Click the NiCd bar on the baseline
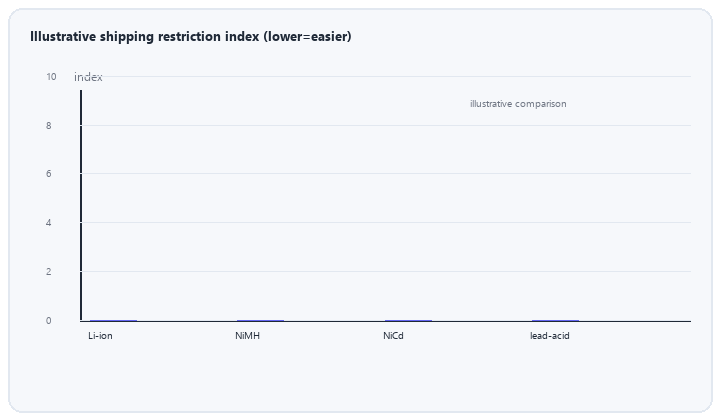720x420 pixels. pyautogui.click(x=408, y=320)
